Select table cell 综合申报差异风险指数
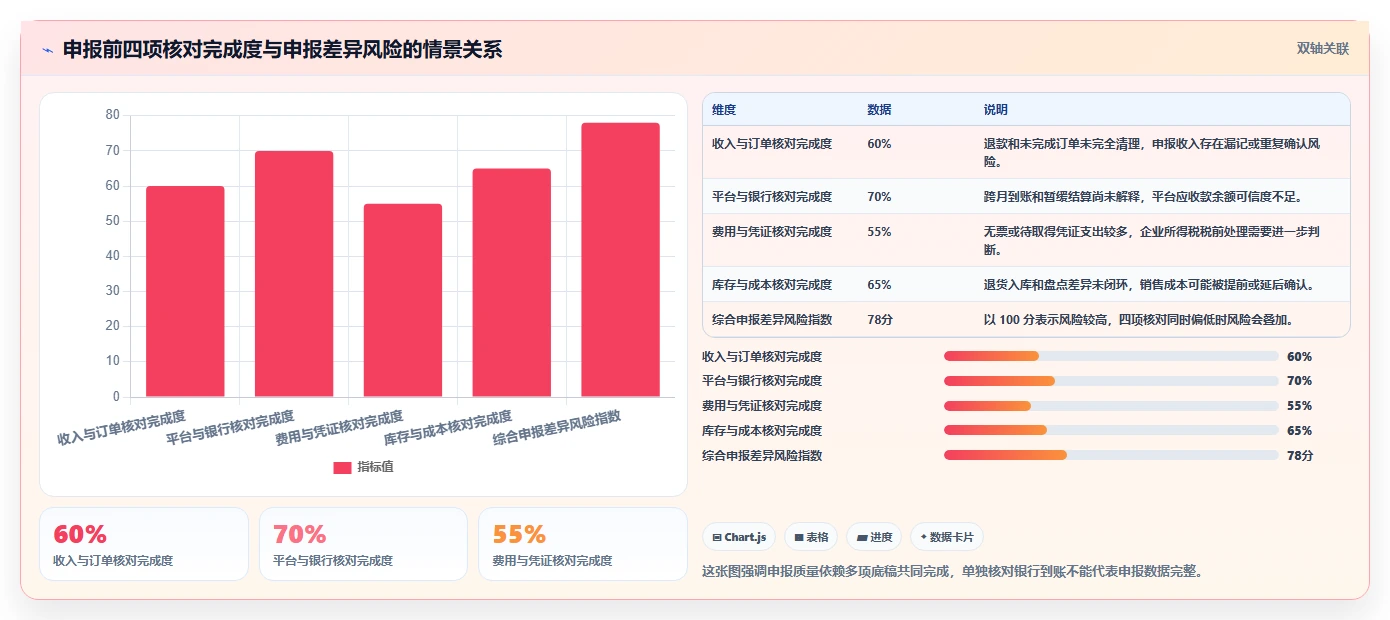Screen dimensions: 1390x620 [x=772, y=320]
